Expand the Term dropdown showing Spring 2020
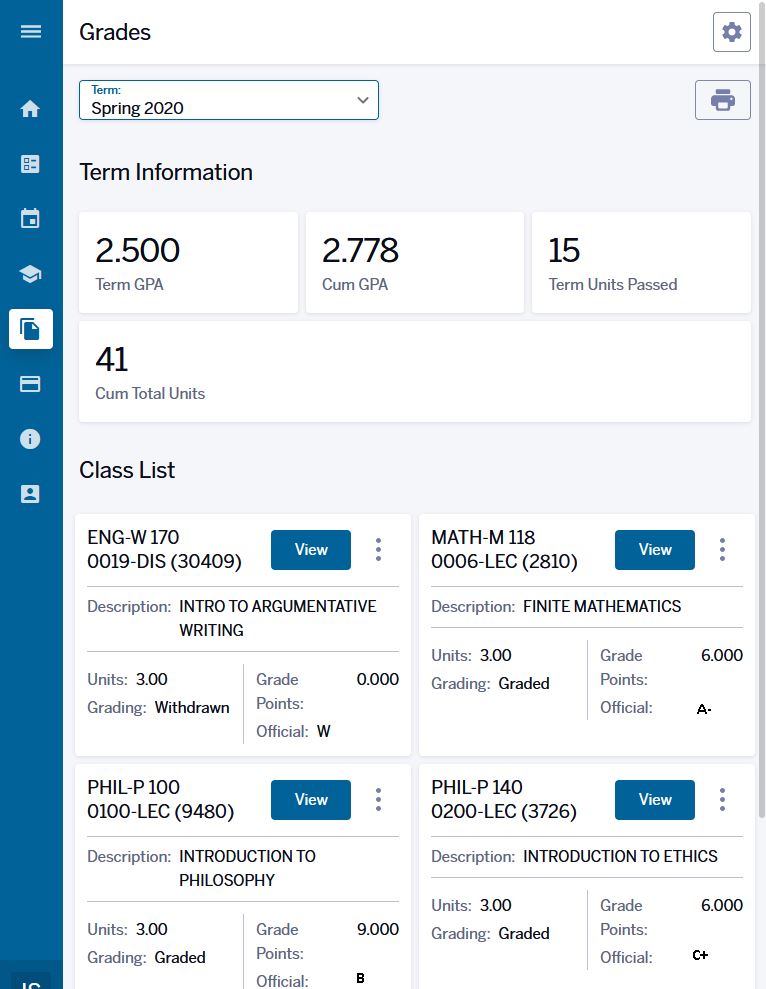Image resolution: width=766 pixels, height=989 pixels. click(229, 100)
